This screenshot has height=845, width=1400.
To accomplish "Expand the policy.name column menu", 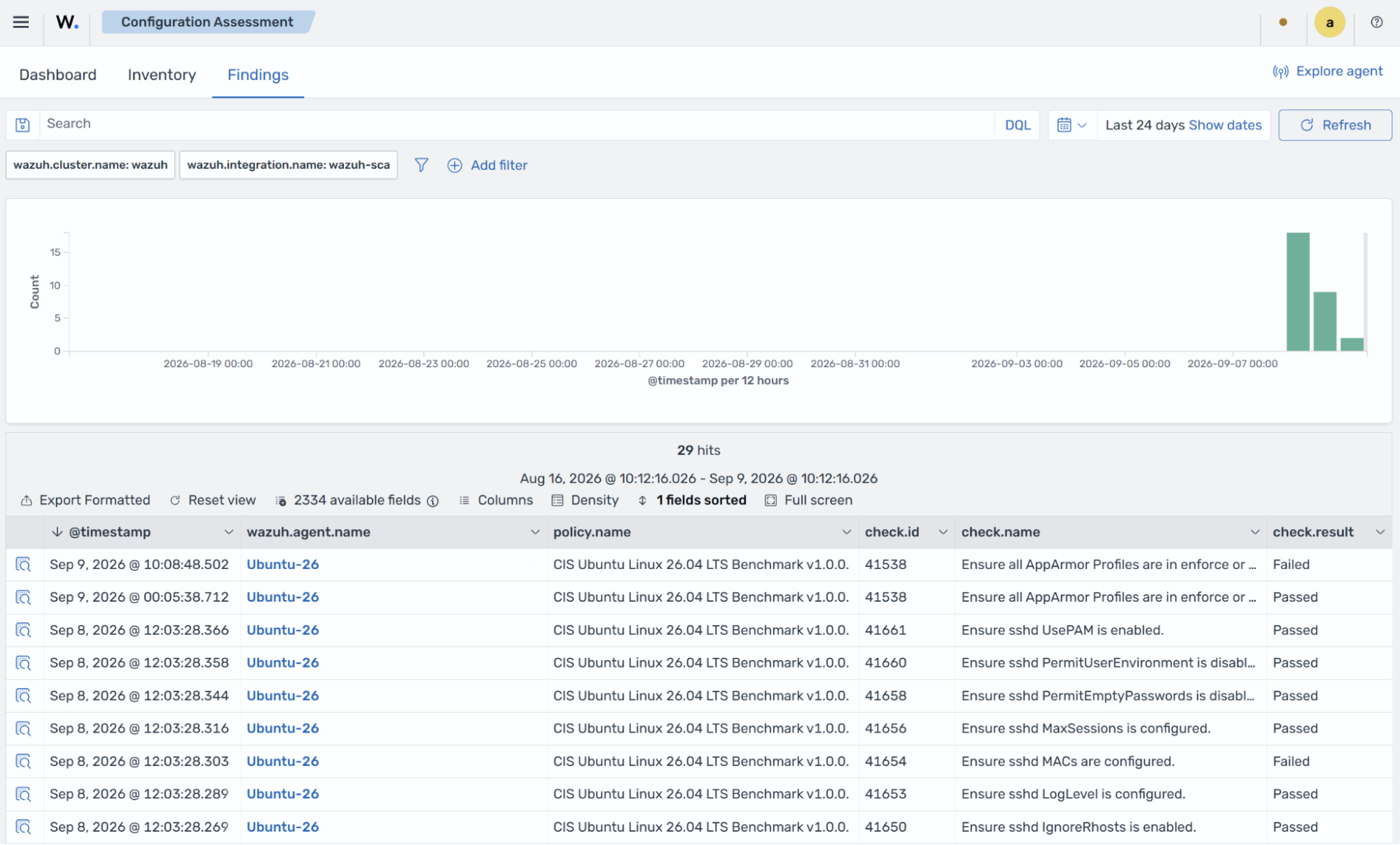I will click(847, 532).
